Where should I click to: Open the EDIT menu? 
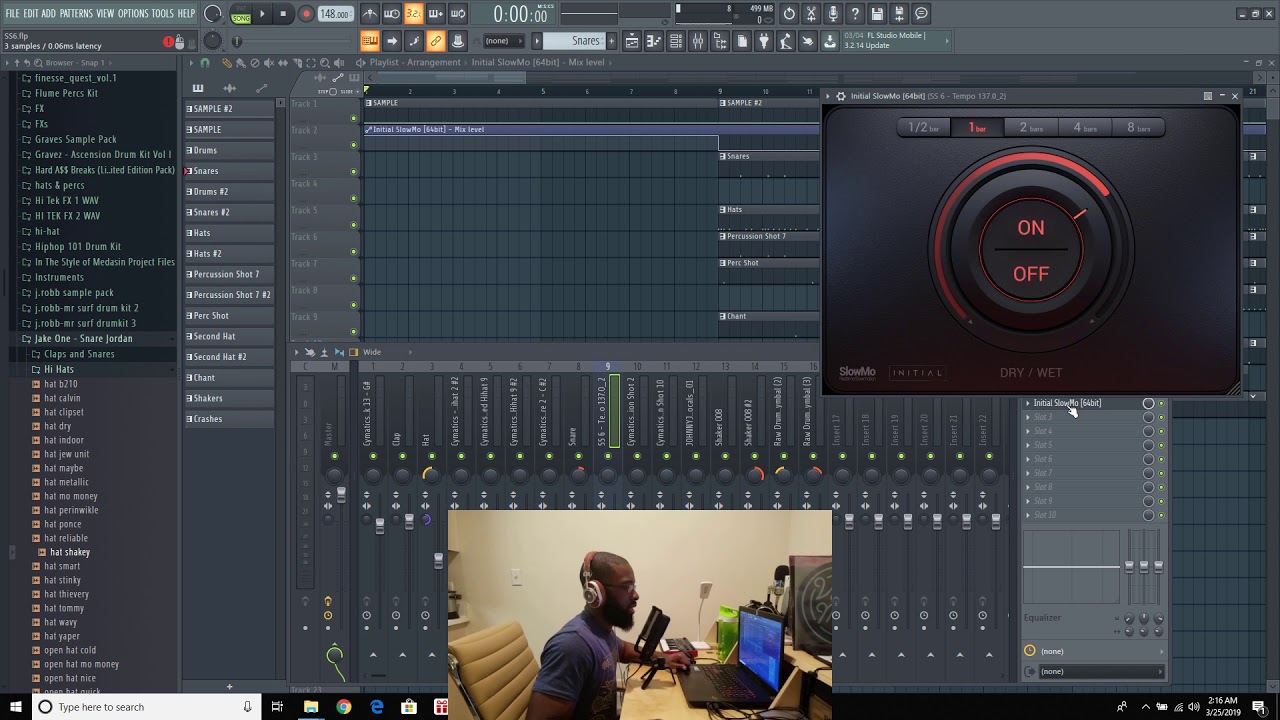31,13
